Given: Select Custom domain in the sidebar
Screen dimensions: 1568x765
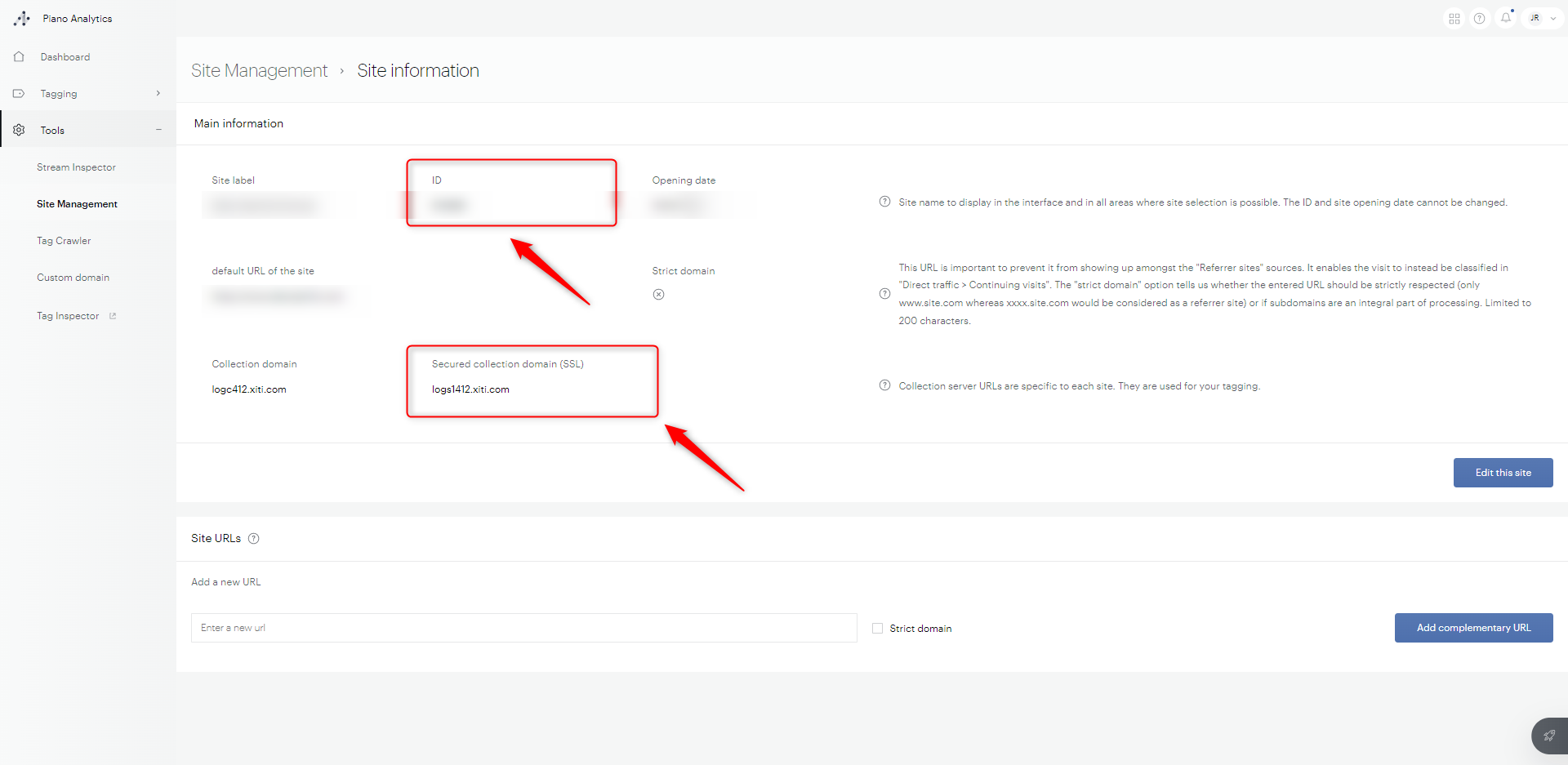Looking at the screenshot, I should (73, 278).
